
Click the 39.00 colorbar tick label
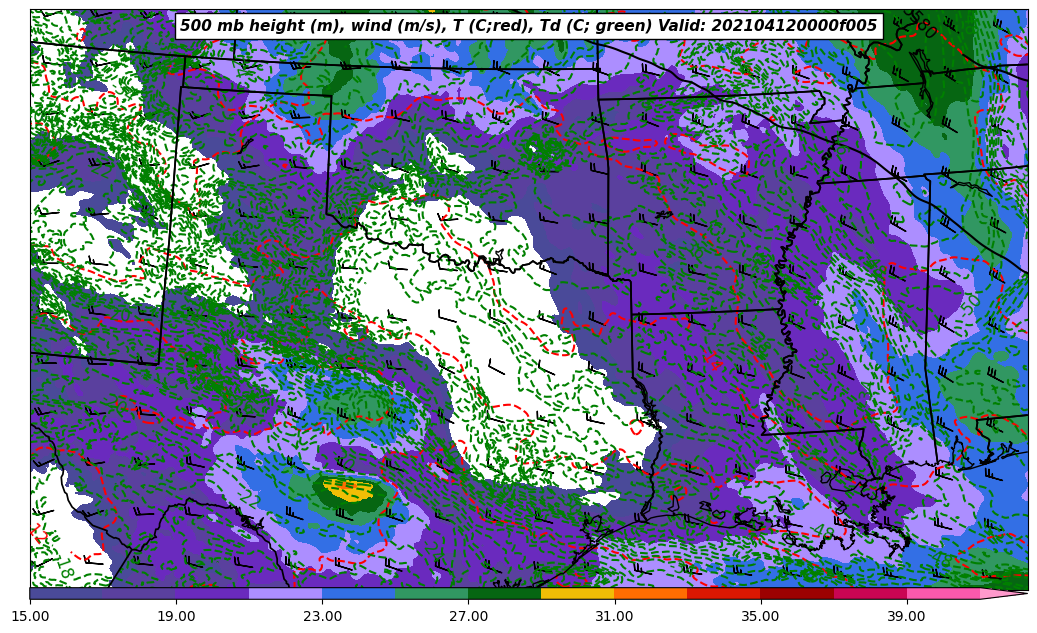pos(906,617)
